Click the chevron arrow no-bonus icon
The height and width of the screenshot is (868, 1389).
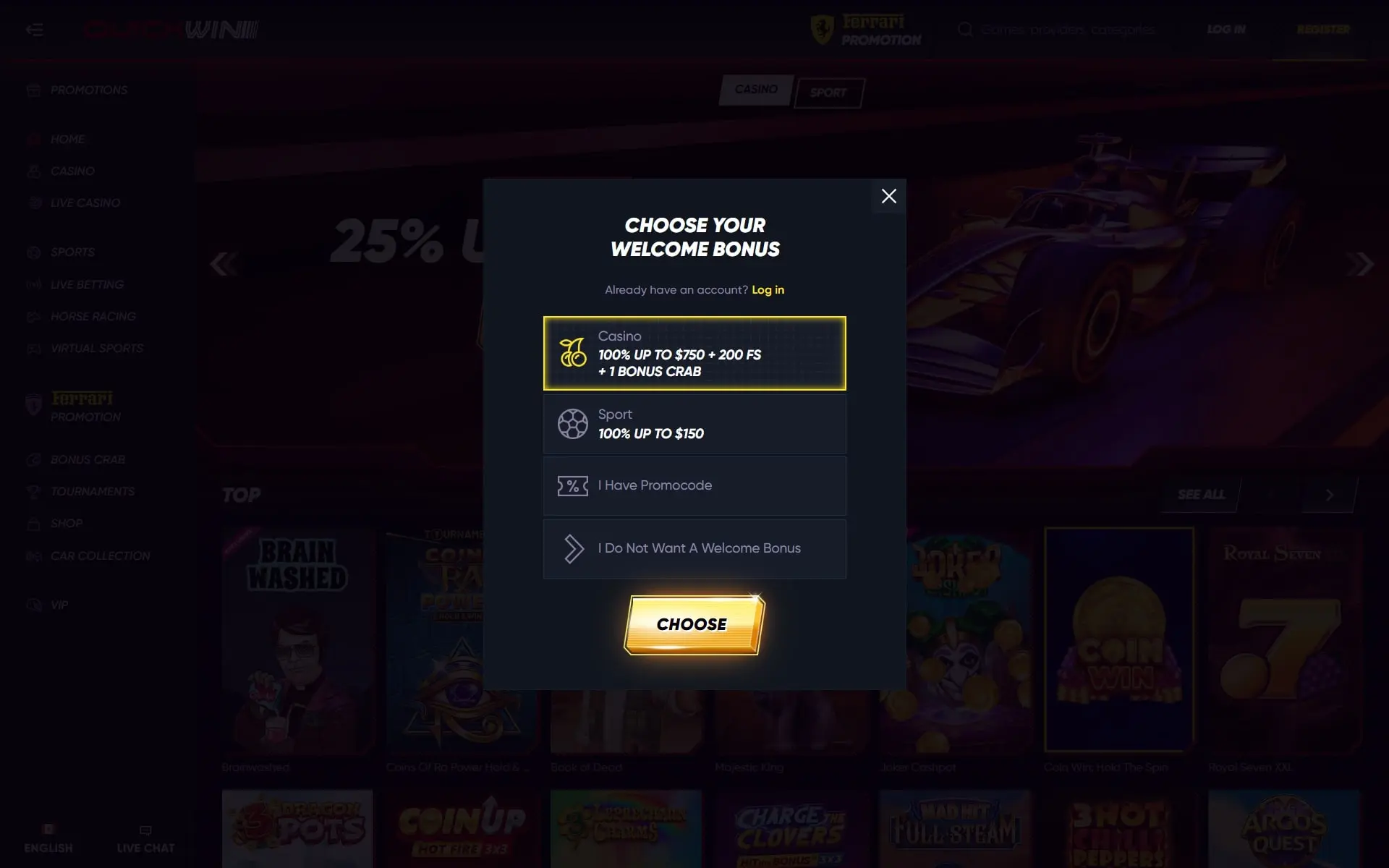tap(573, 549)
